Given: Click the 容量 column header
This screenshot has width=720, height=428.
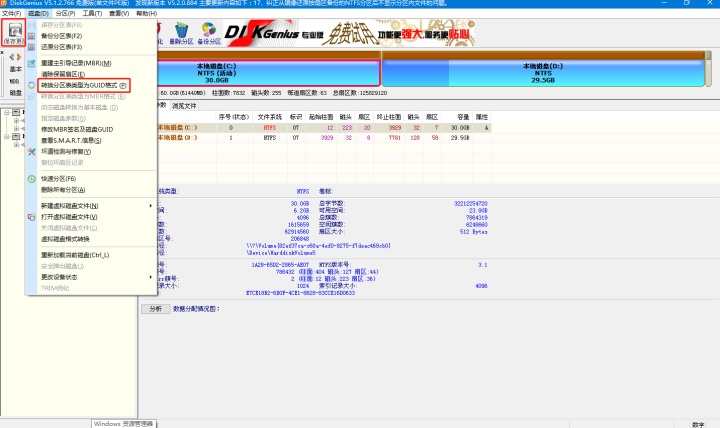Looking at the screenshot, I should tap(457, 117).
